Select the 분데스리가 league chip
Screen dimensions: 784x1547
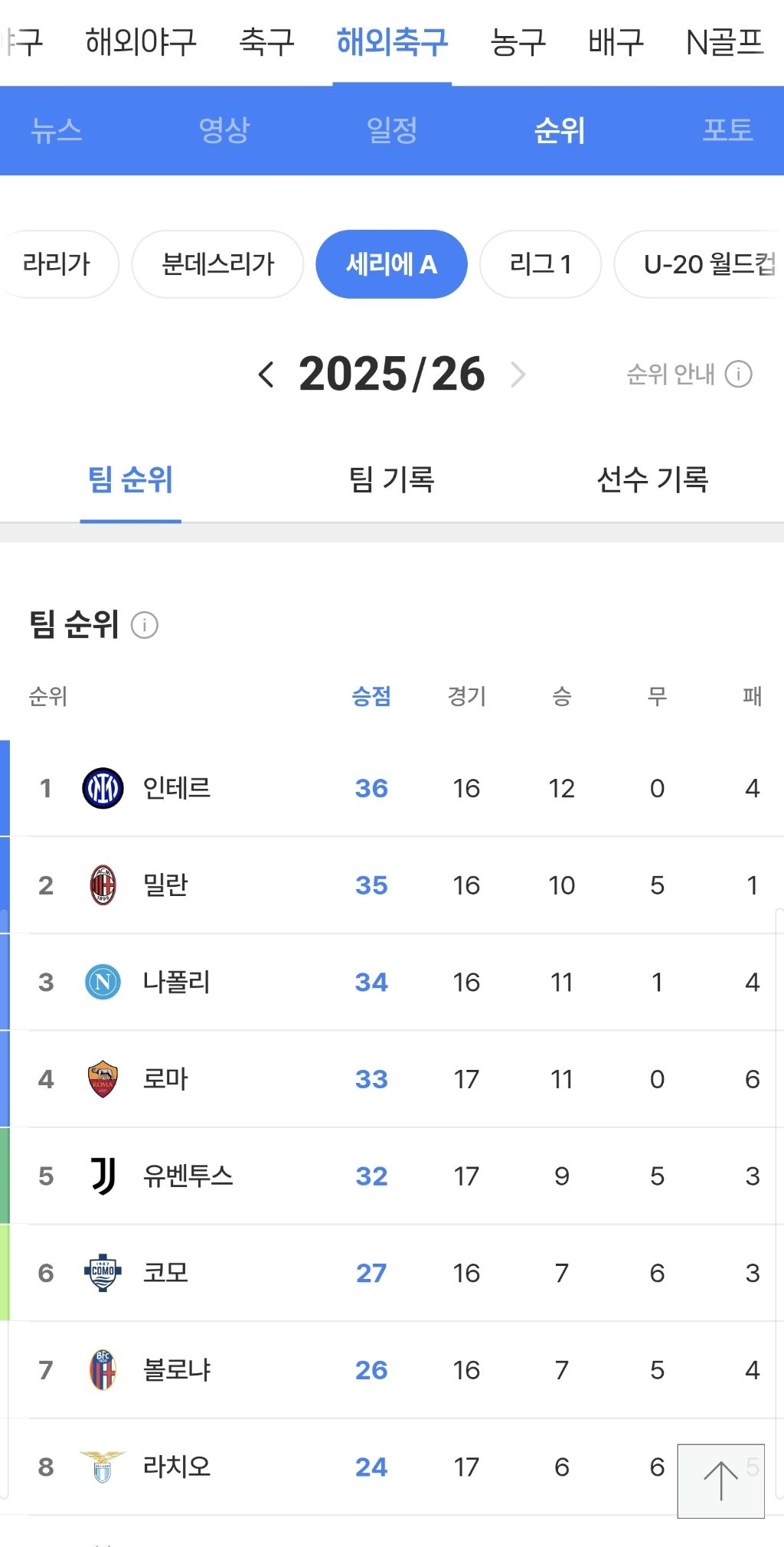coord(217,264)
